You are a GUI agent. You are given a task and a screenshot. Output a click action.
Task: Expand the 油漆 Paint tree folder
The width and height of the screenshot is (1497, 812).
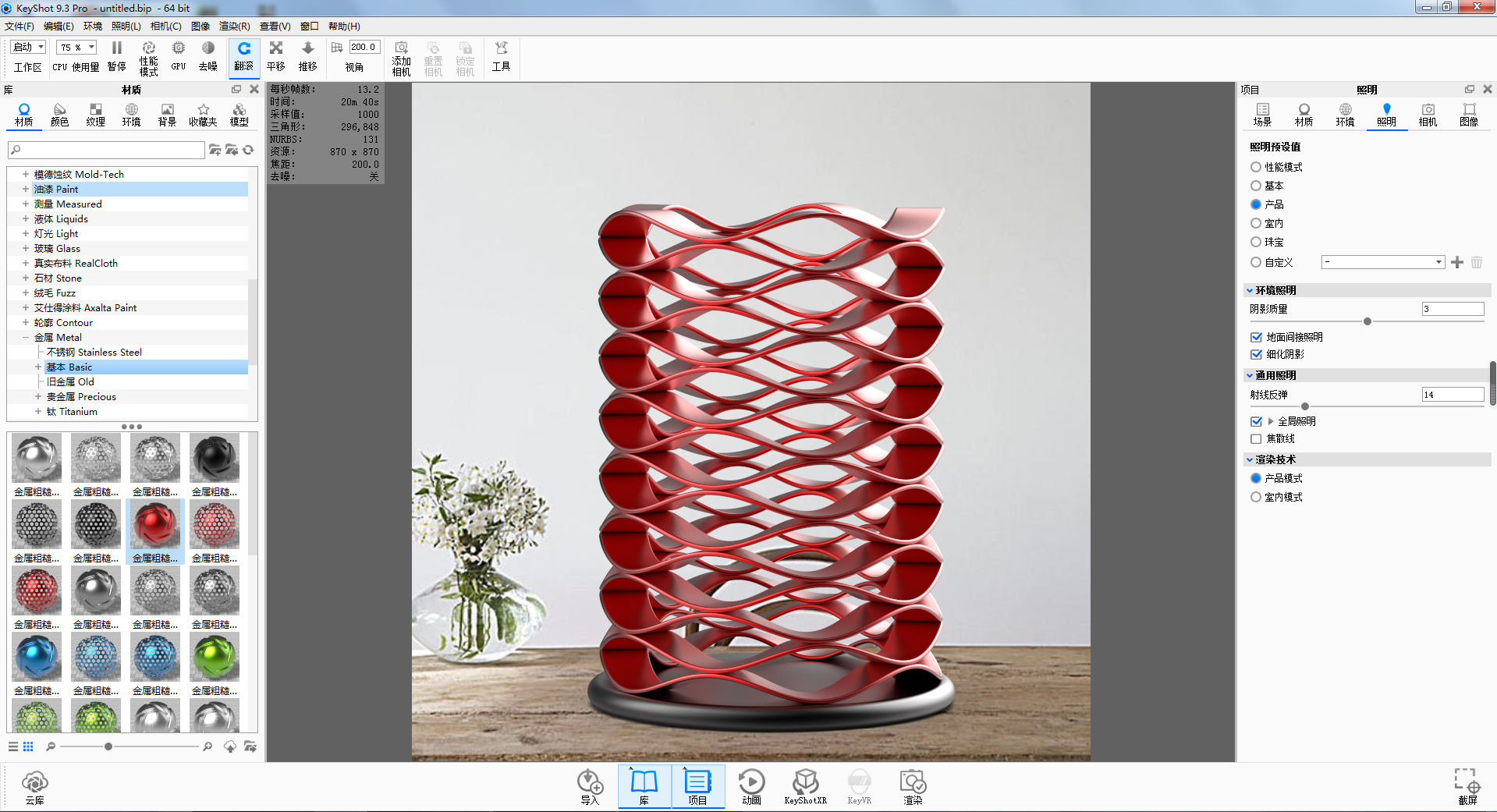pos(26,190)
